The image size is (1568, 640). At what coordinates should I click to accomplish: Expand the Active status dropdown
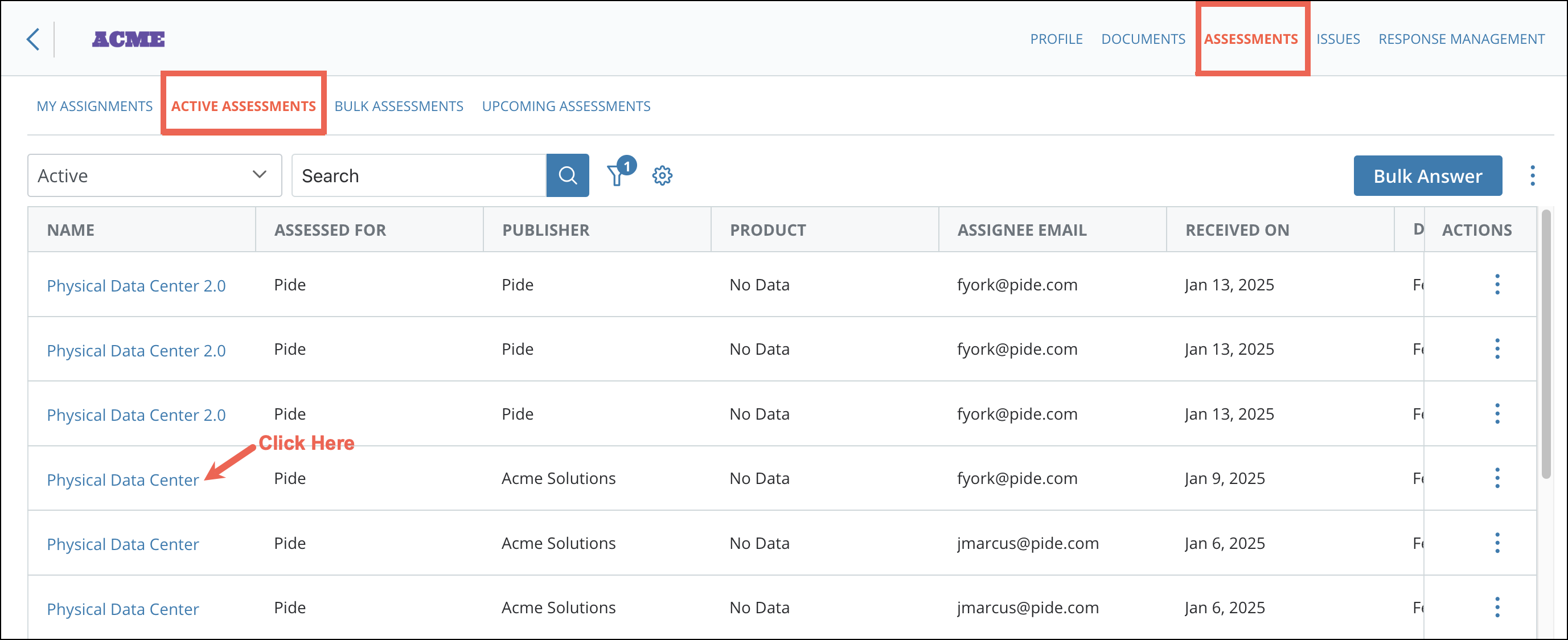pos(155,175)
